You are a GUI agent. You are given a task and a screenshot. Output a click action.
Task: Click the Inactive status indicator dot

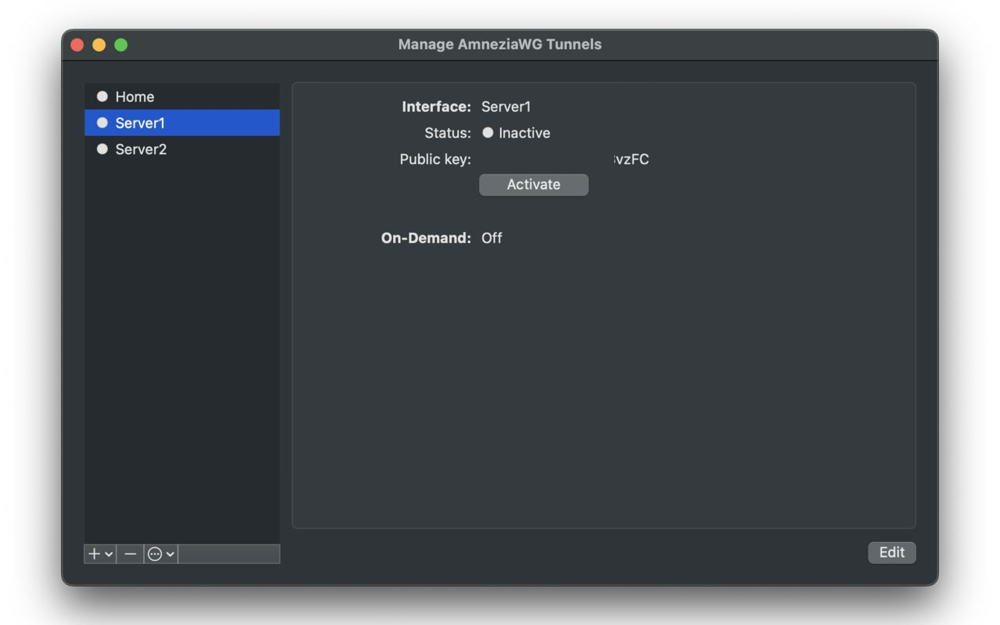click(x=488, y=133)
